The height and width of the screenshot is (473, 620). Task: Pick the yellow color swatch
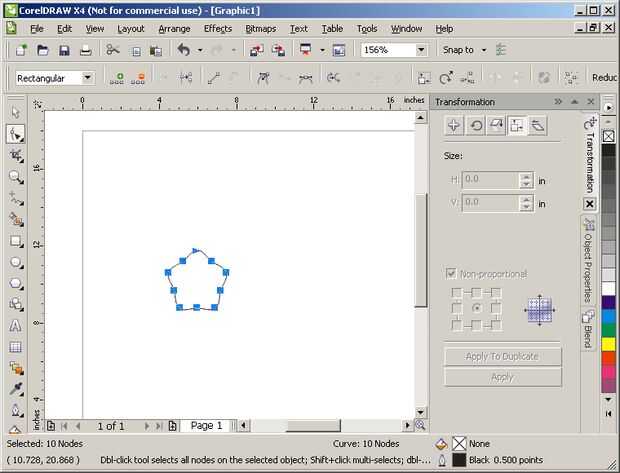[x=608, y=344]
